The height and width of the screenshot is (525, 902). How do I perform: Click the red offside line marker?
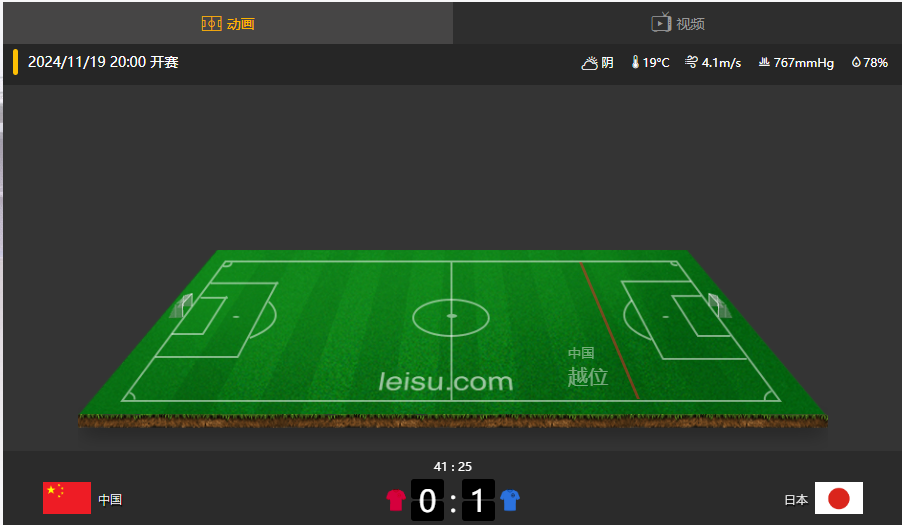610,330
